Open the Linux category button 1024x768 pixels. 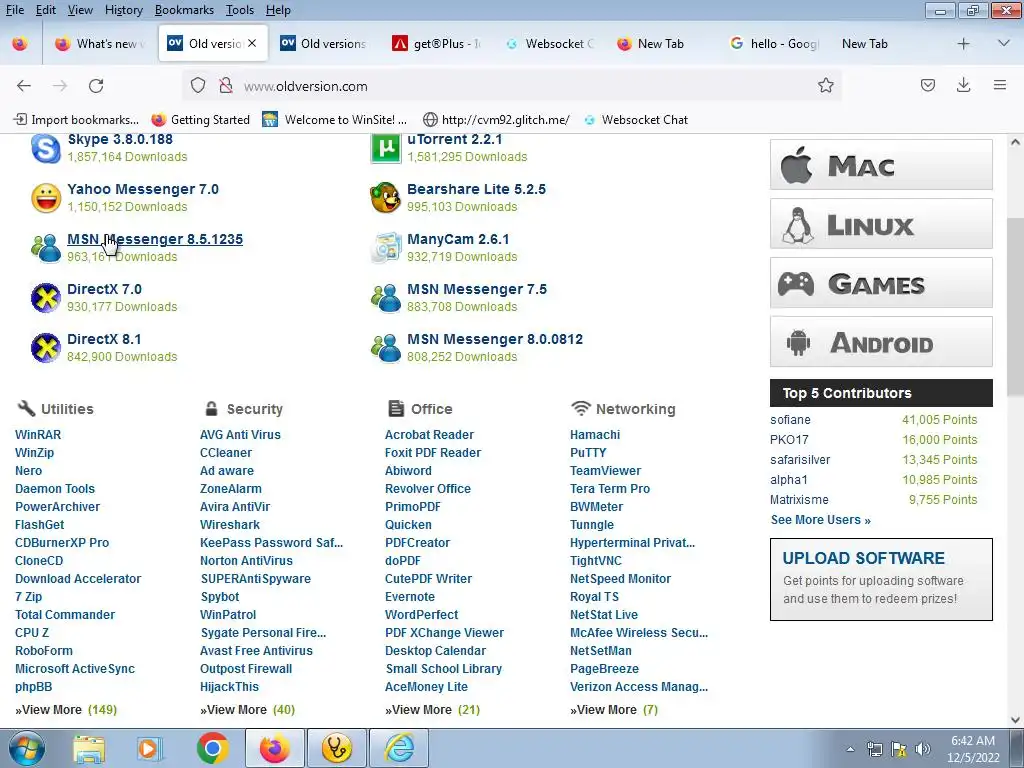tap(881, 224)
